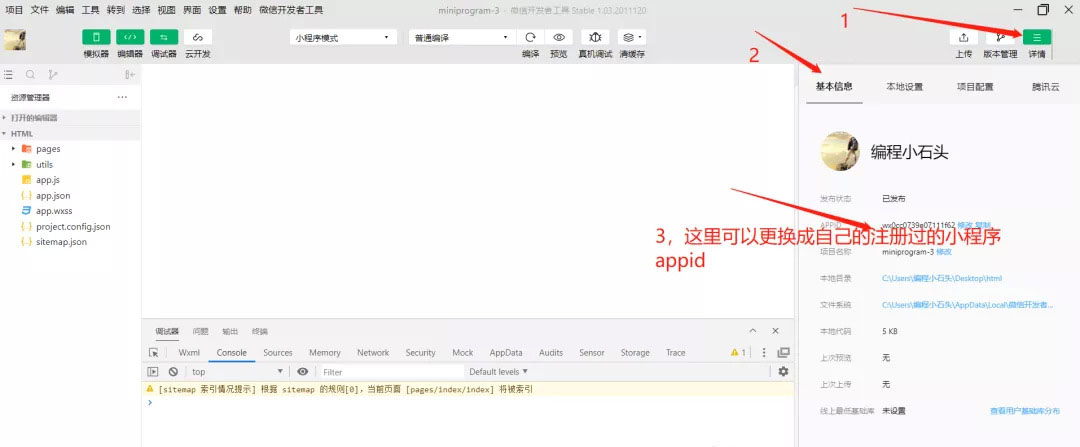Open console settings gear icon
The image size is (1080, 447).
click(783, 371)
